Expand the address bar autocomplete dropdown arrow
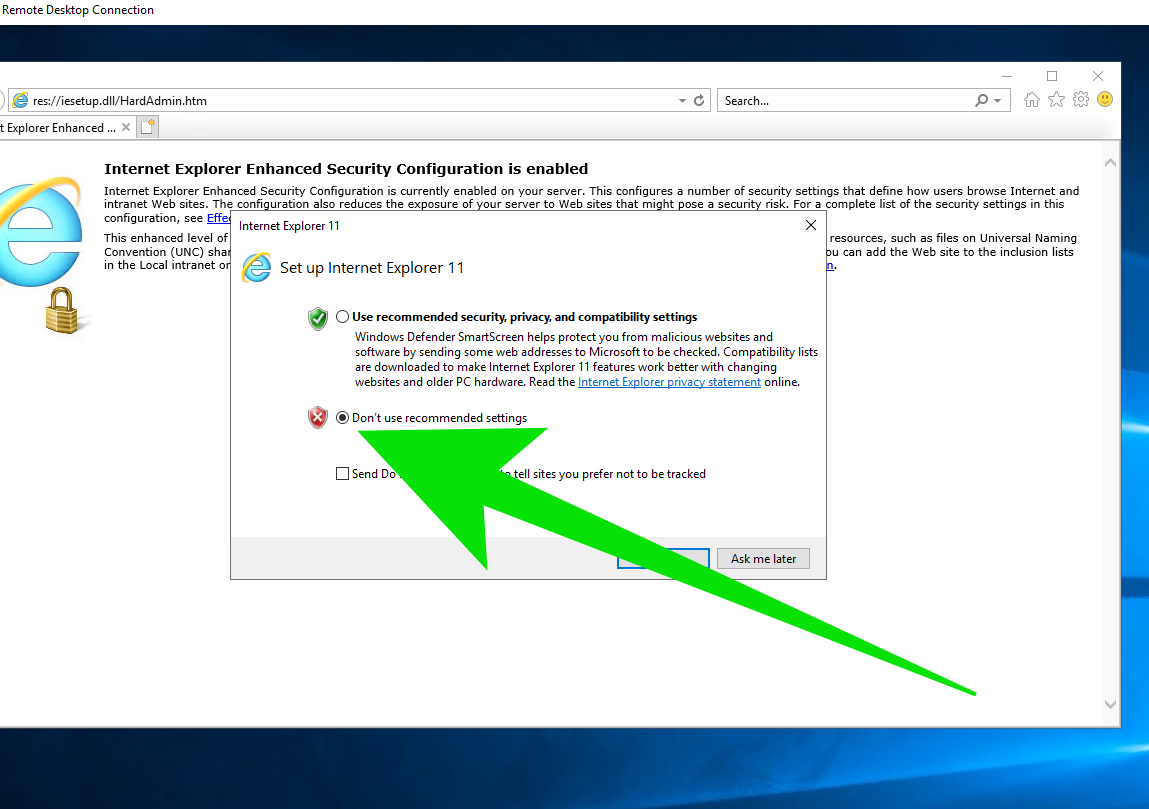This screenshot has width=1149, height=809. pyautogui.click(x=682, y=100)
